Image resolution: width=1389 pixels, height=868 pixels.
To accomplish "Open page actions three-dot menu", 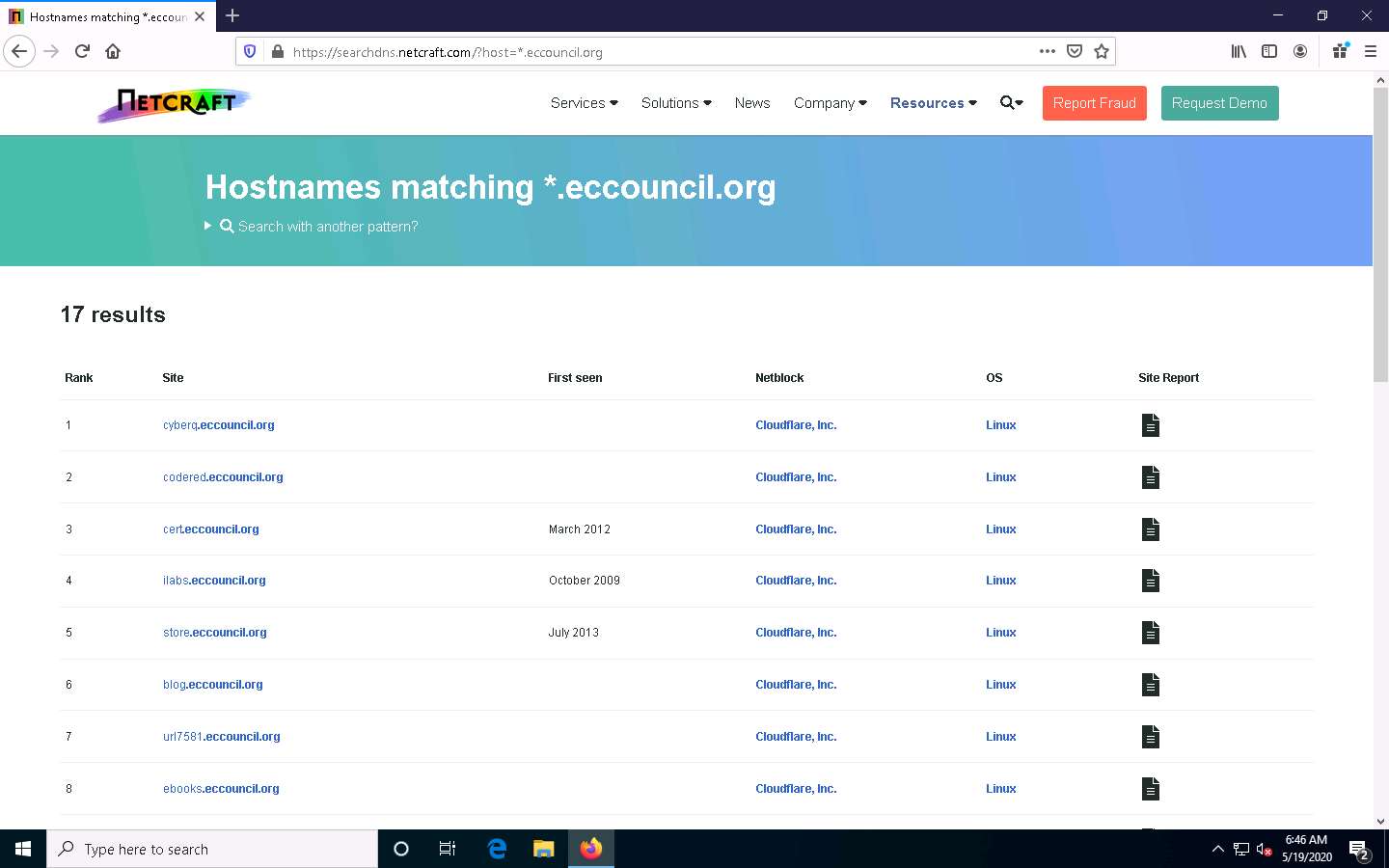I will [x=1048, y=51].
